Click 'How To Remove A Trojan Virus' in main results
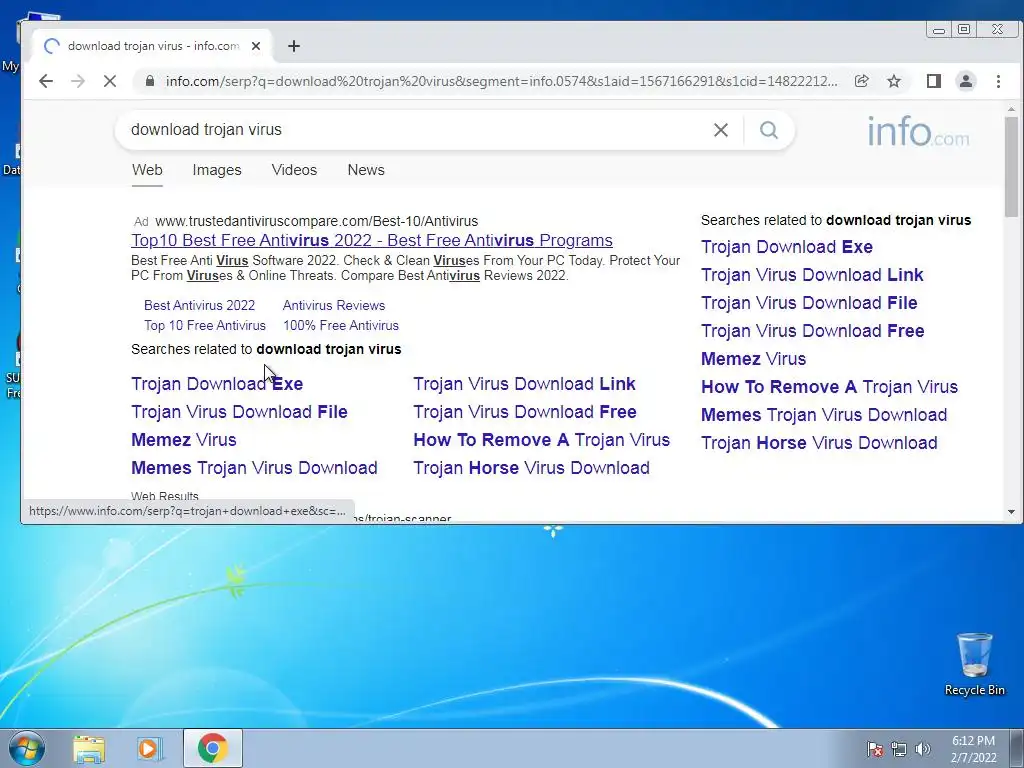Viewport: 1024px width, 768px height. click(x=541, y=440)
